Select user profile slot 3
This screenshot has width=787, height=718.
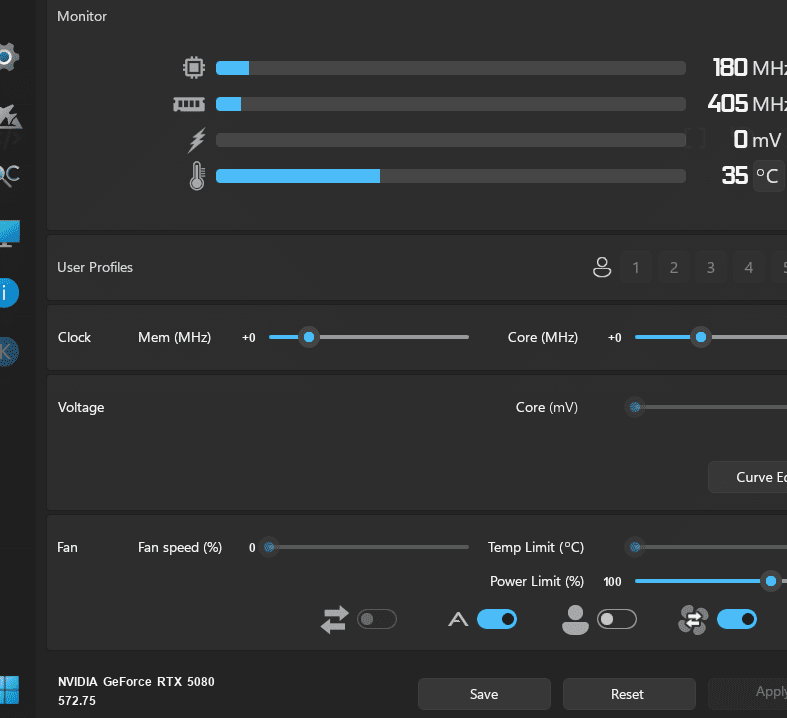click(710, 267)
